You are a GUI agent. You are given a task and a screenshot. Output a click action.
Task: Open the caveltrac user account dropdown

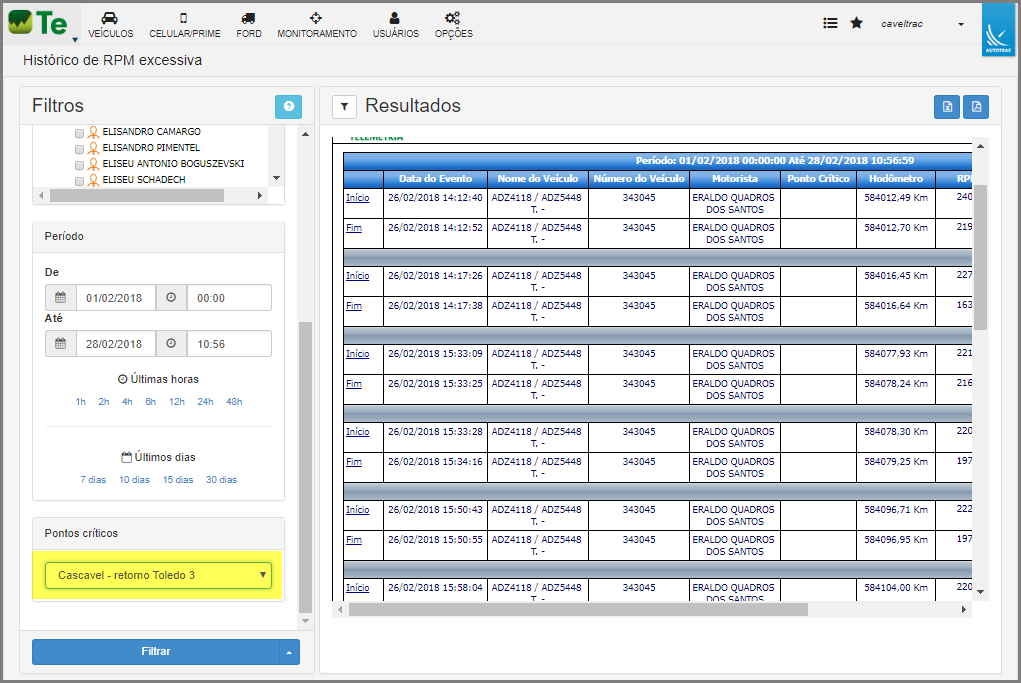[923, 24]
